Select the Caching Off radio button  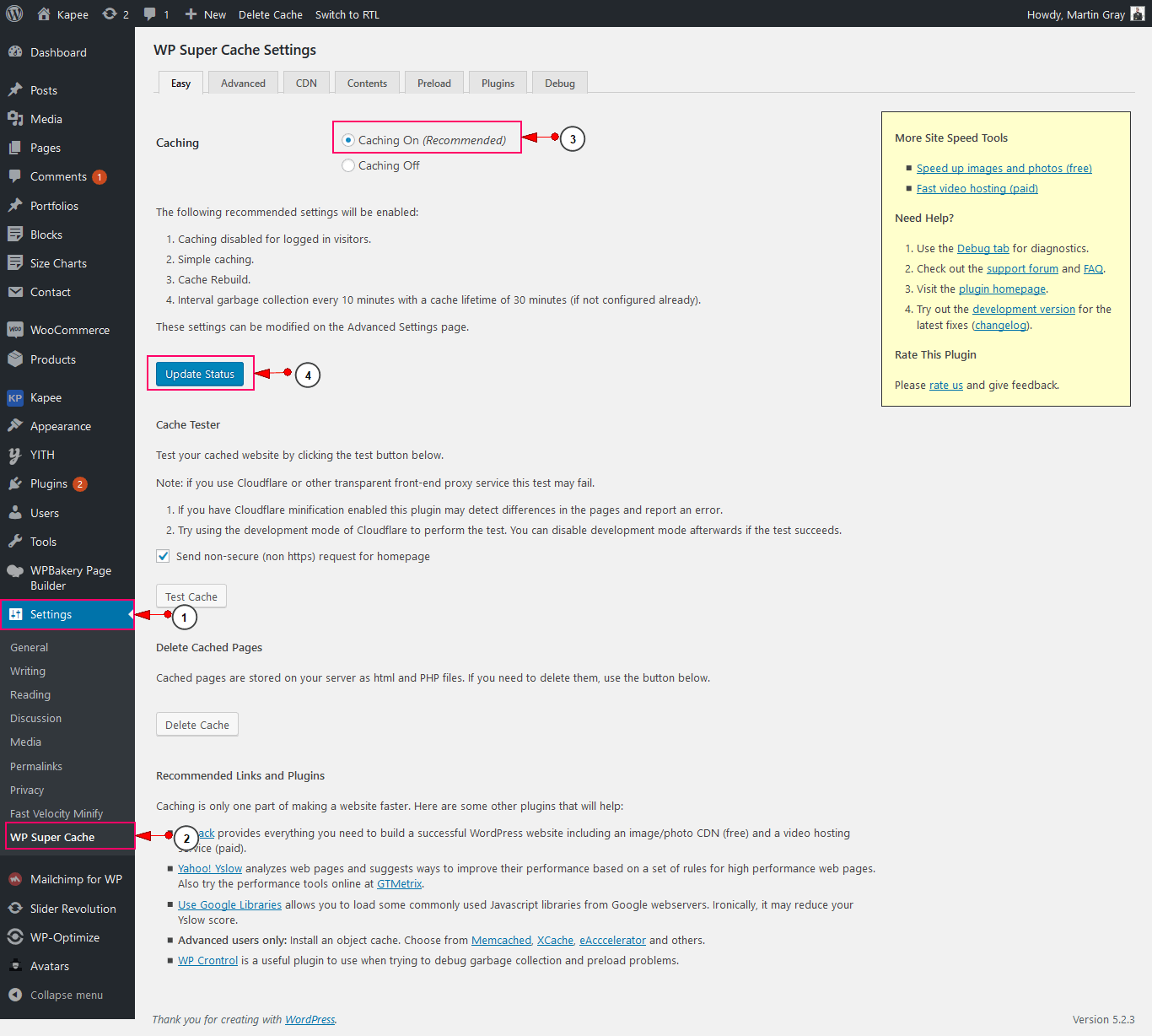click(348, 165)
